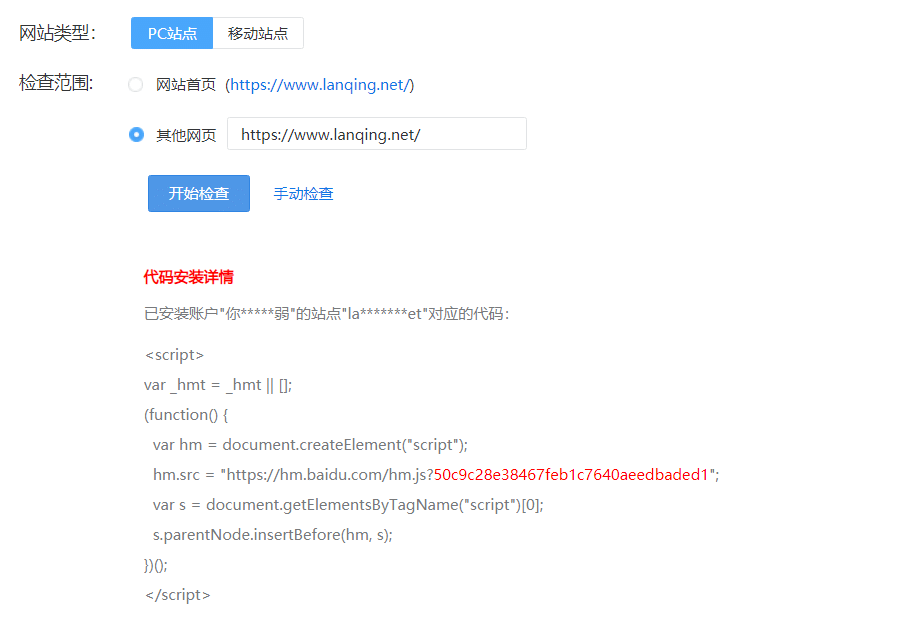This screenshot has width=907, height=624.
Task: Open the https://www.lanqing.net/ homepage link
Action: (x=320, y=85)
